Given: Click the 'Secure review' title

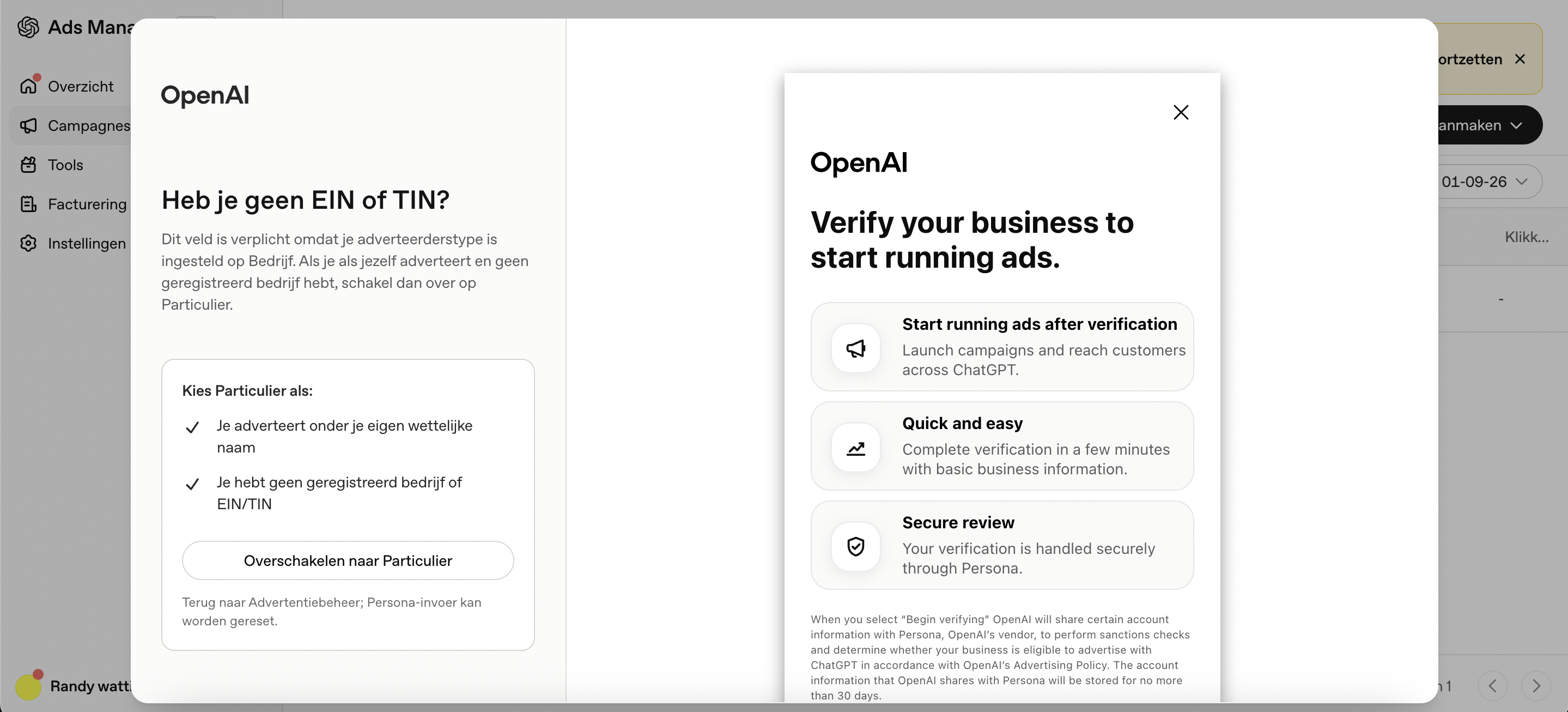Looking at the screenshot, I should point(958,523).
